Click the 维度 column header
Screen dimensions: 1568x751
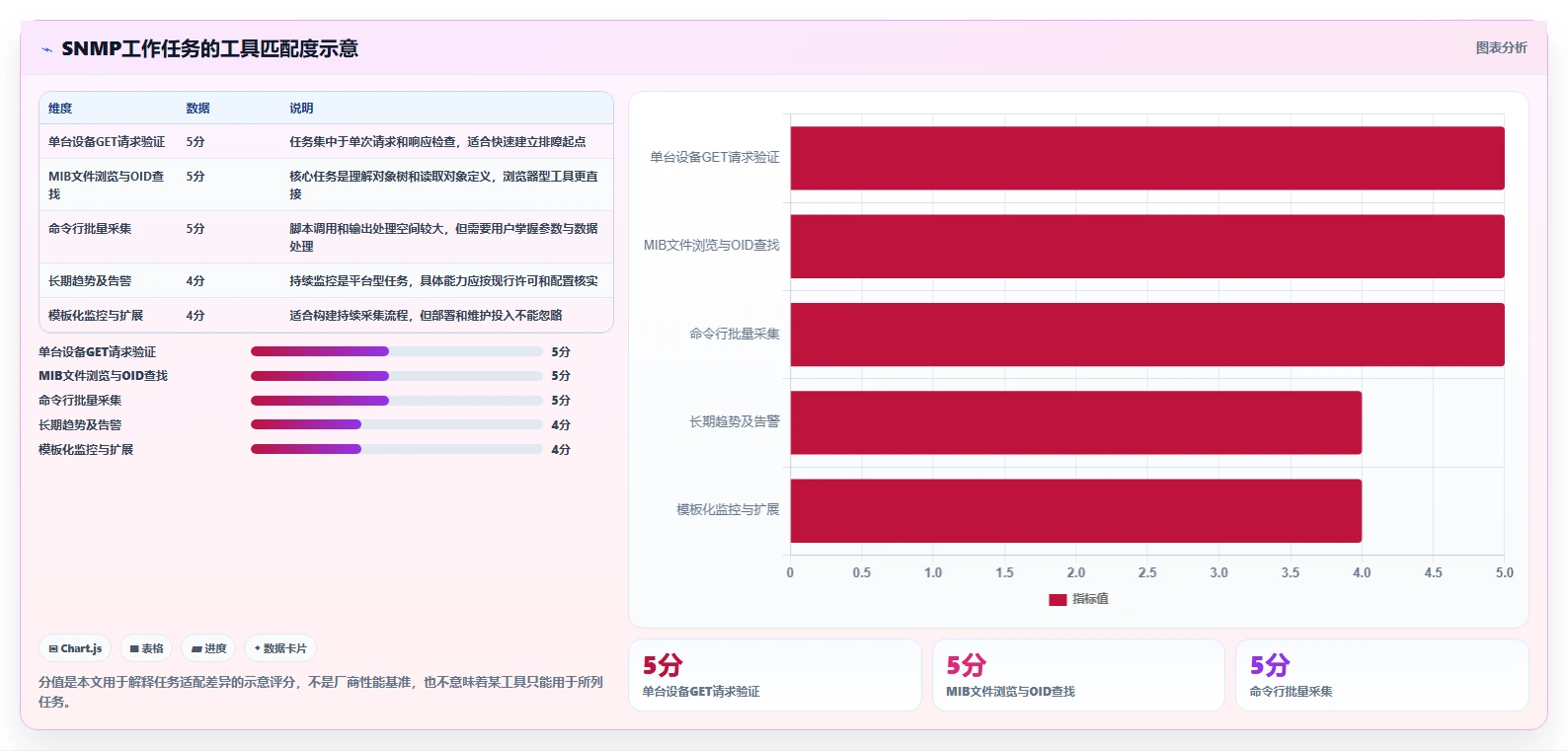(x=60, y=109)
